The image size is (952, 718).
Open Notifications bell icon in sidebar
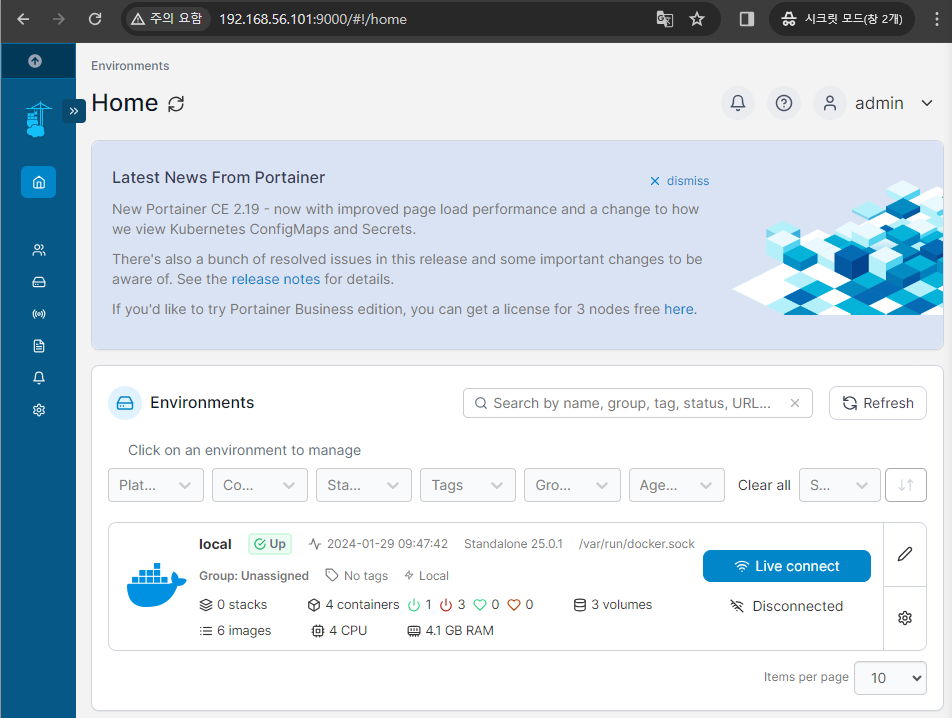tap(39, 378)
